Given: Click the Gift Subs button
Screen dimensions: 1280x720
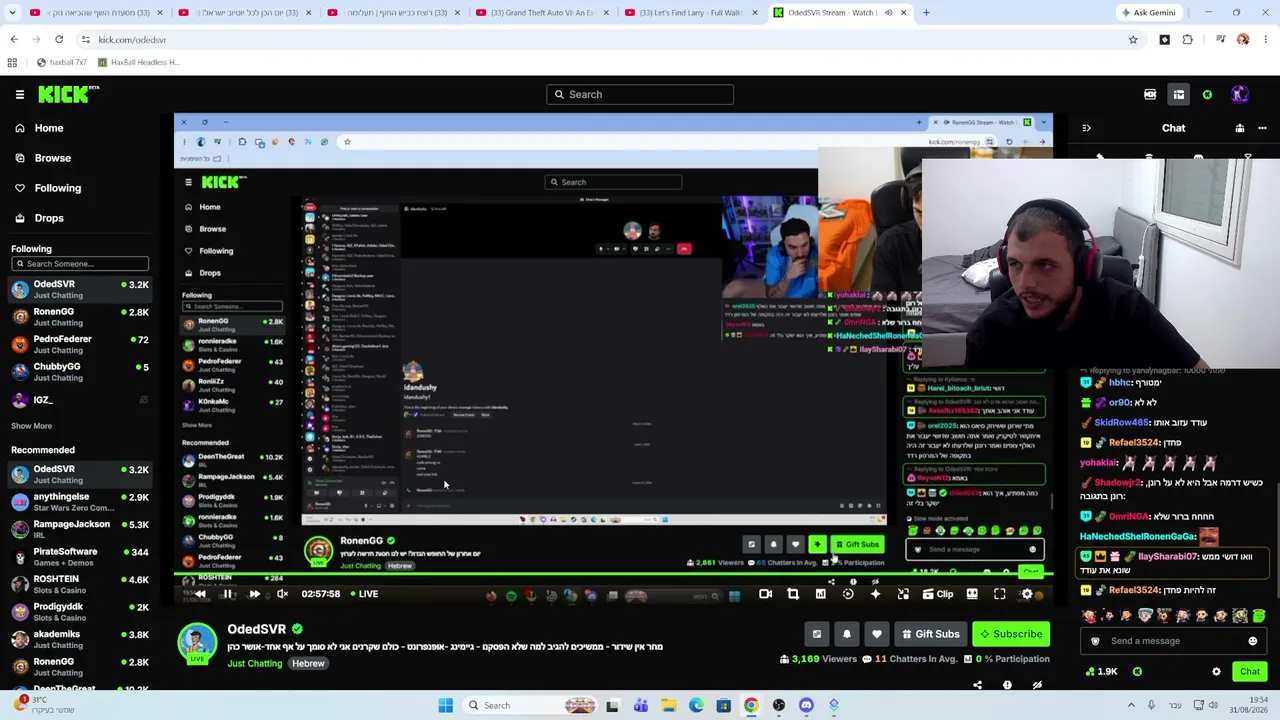Looking at the screenshot, I should point(930,634).
